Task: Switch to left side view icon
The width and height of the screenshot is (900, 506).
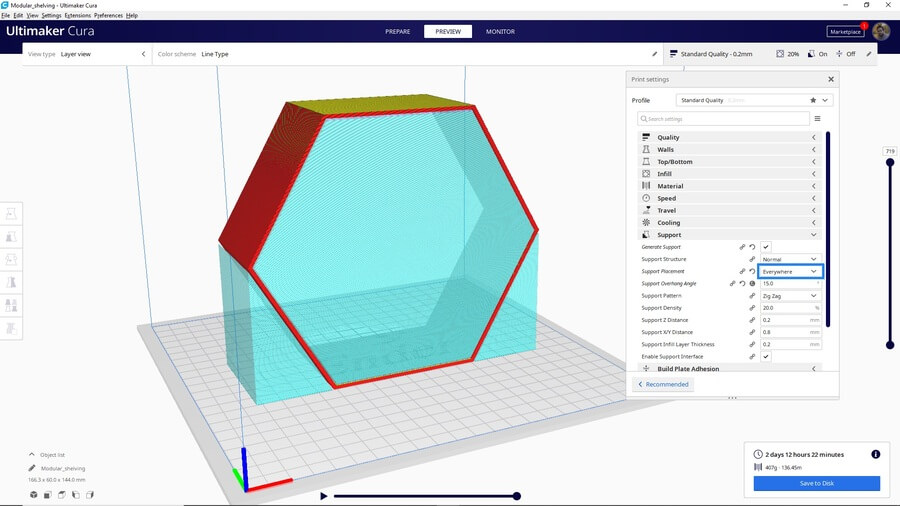Action: coord(76,495)
